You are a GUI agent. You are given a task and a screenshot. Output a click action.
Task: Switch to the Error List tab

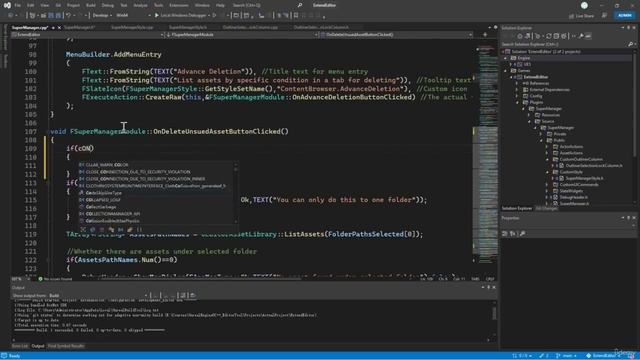(x=20, y=346)
